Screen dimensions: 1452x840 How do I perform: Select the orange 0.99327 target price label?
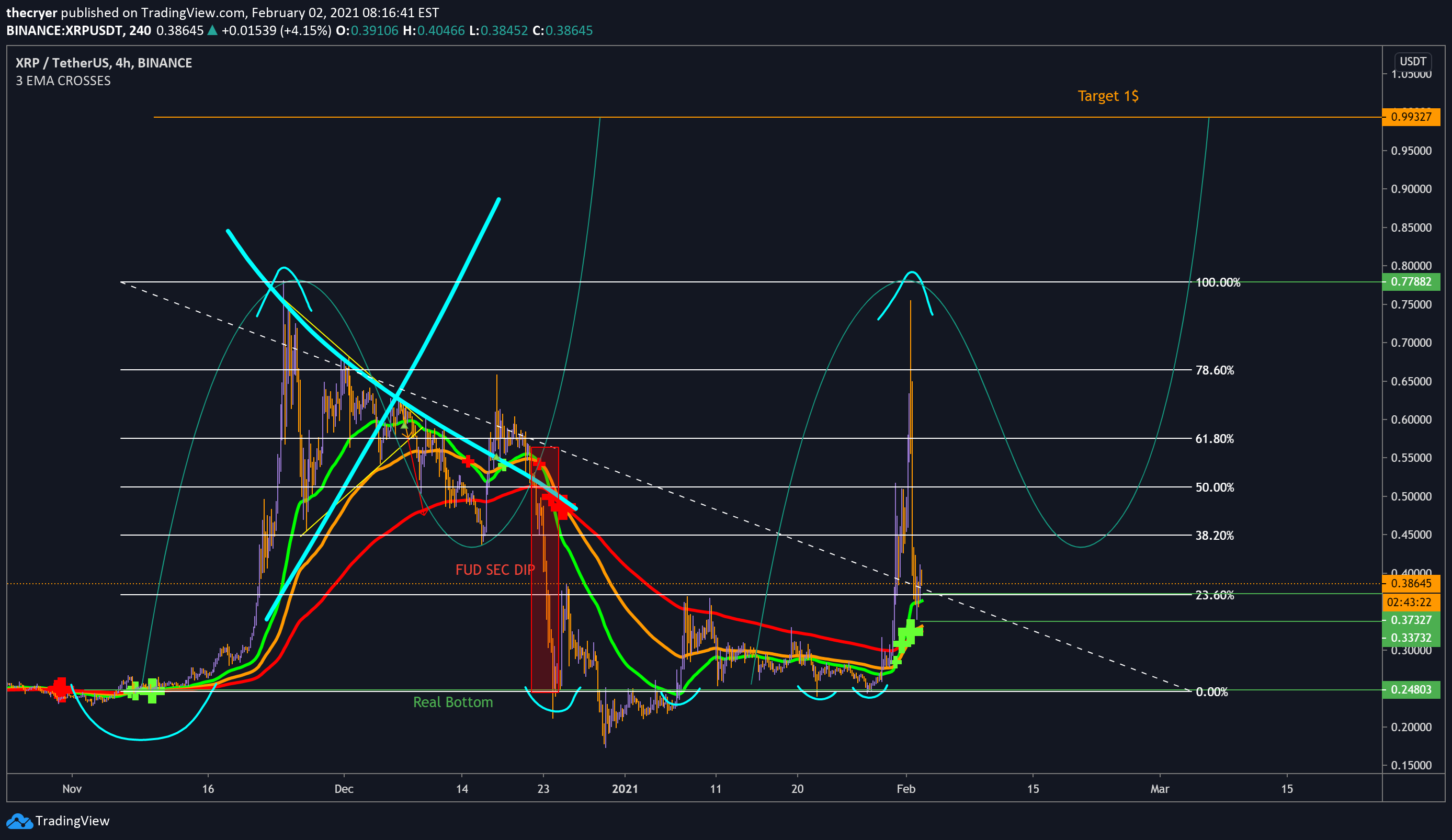pos(1411,117)
